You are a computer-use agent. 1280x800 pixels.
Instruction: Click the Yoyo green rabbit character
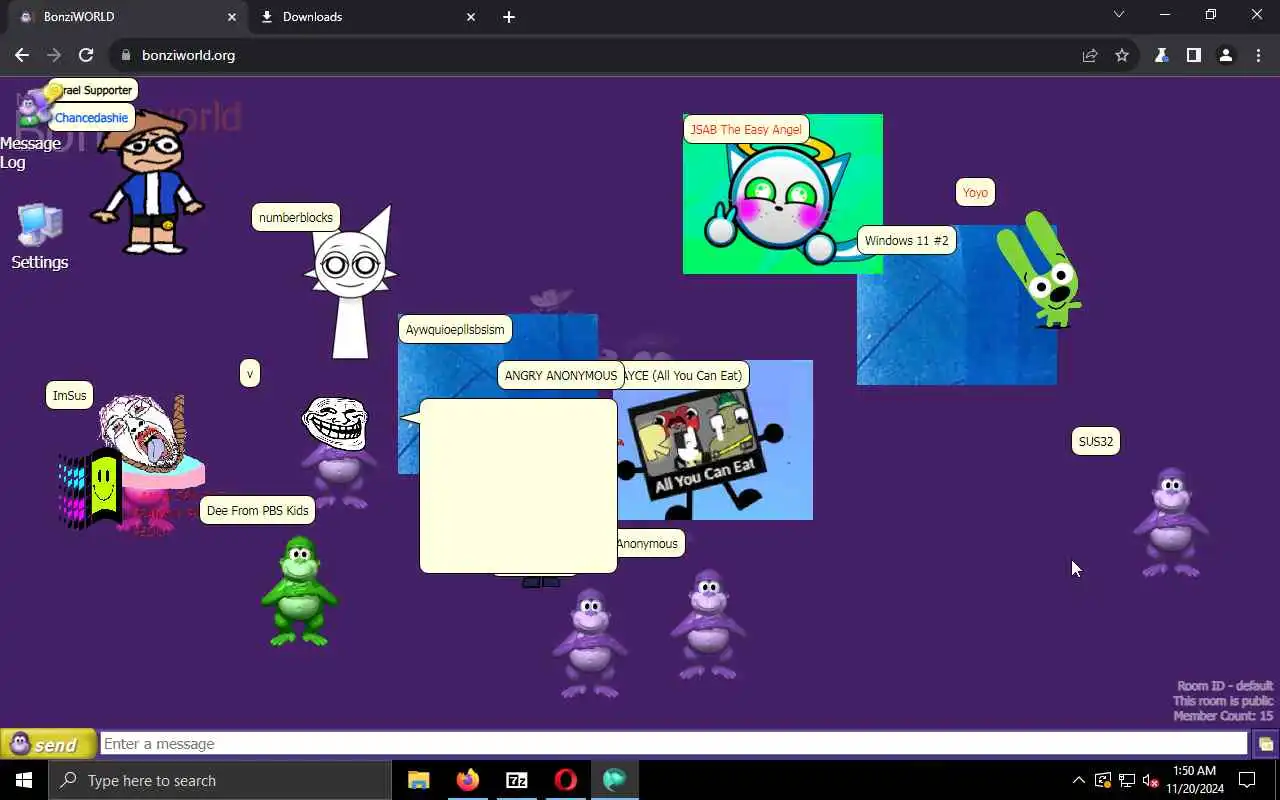point(1041,270)
